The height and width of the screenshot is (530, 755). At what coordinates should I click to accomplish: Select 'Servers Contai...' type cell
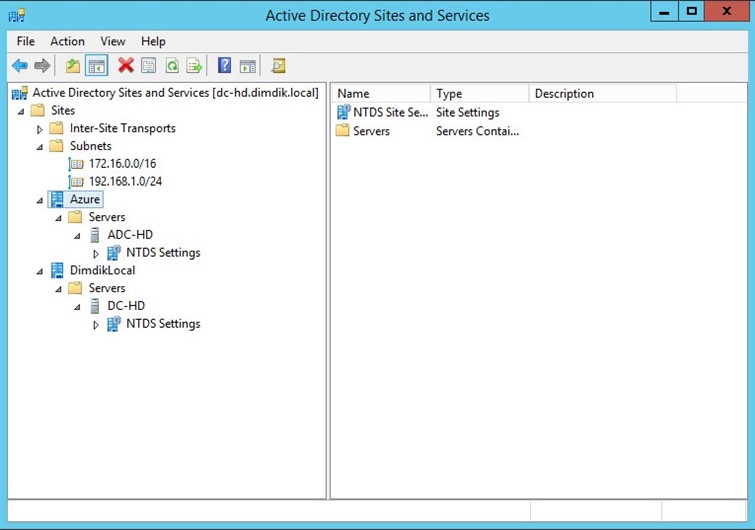477,131
